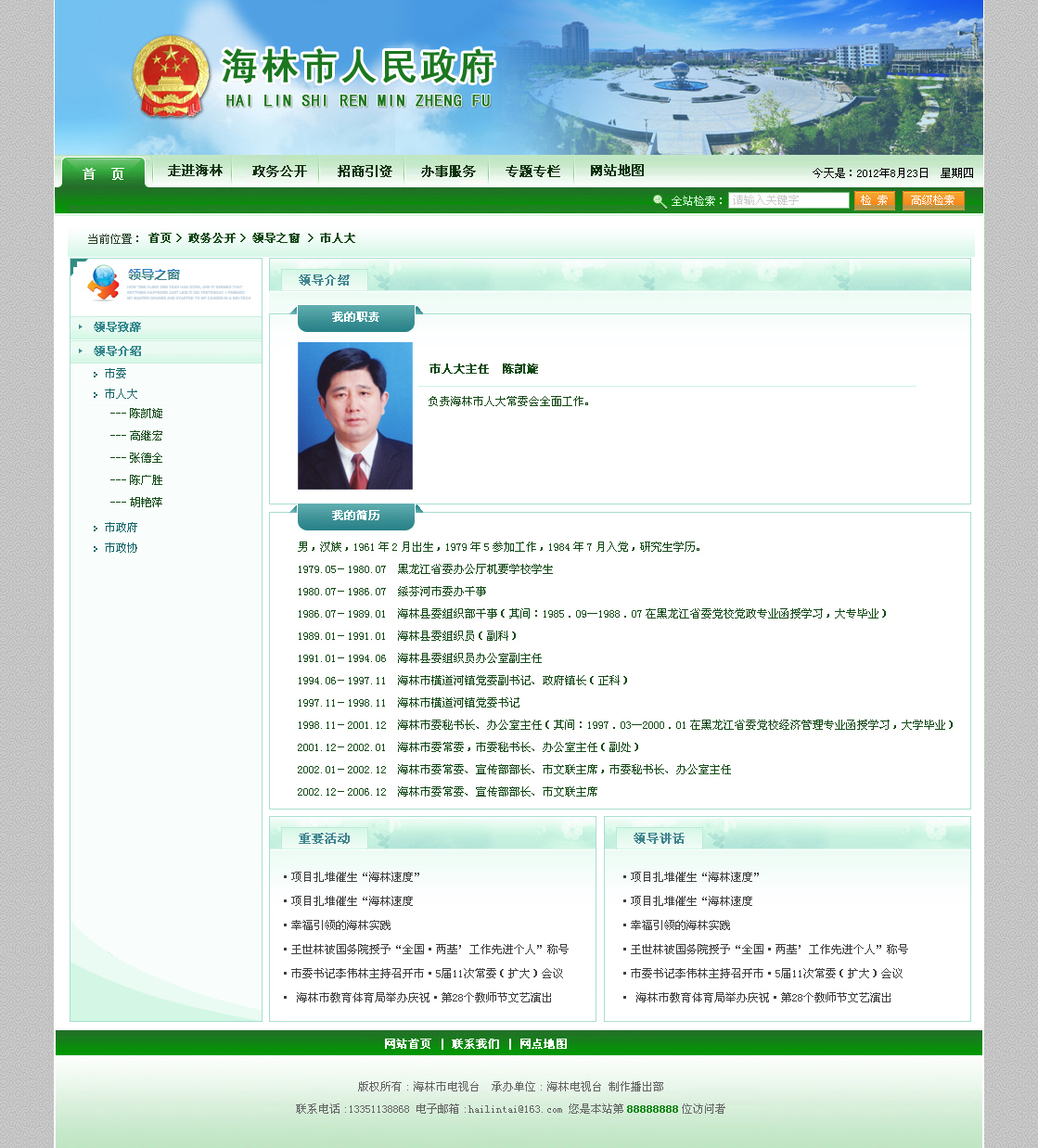This screenshot has height=1148, width=1038.
Task: Click 网点地图 in footer bar
Action: [544, 1044]
